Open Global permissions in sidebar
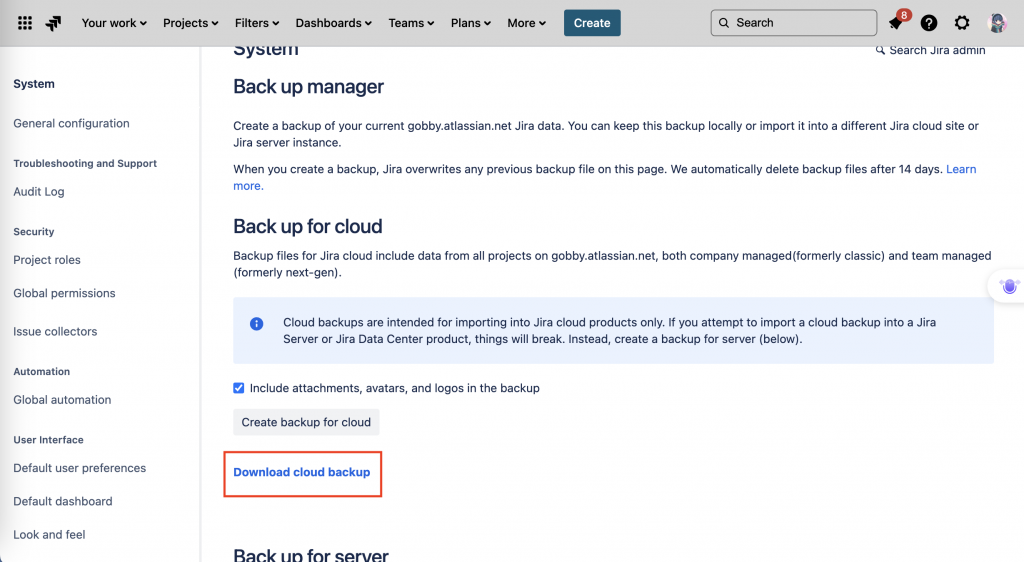The width and height of the screenshot is (1024, 562). pyautogui.click(x=64, y=293)
